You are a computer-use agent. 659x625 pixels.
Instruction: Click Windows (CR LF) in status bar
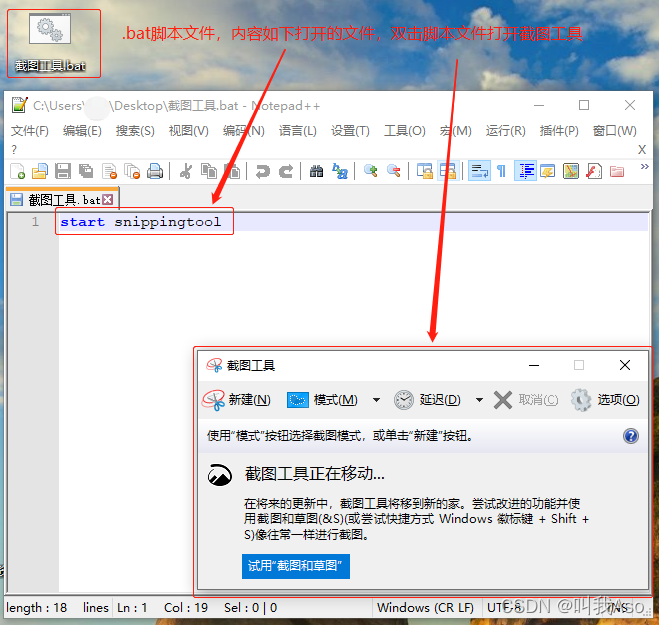pyautogui.click(x=425, y=608)
